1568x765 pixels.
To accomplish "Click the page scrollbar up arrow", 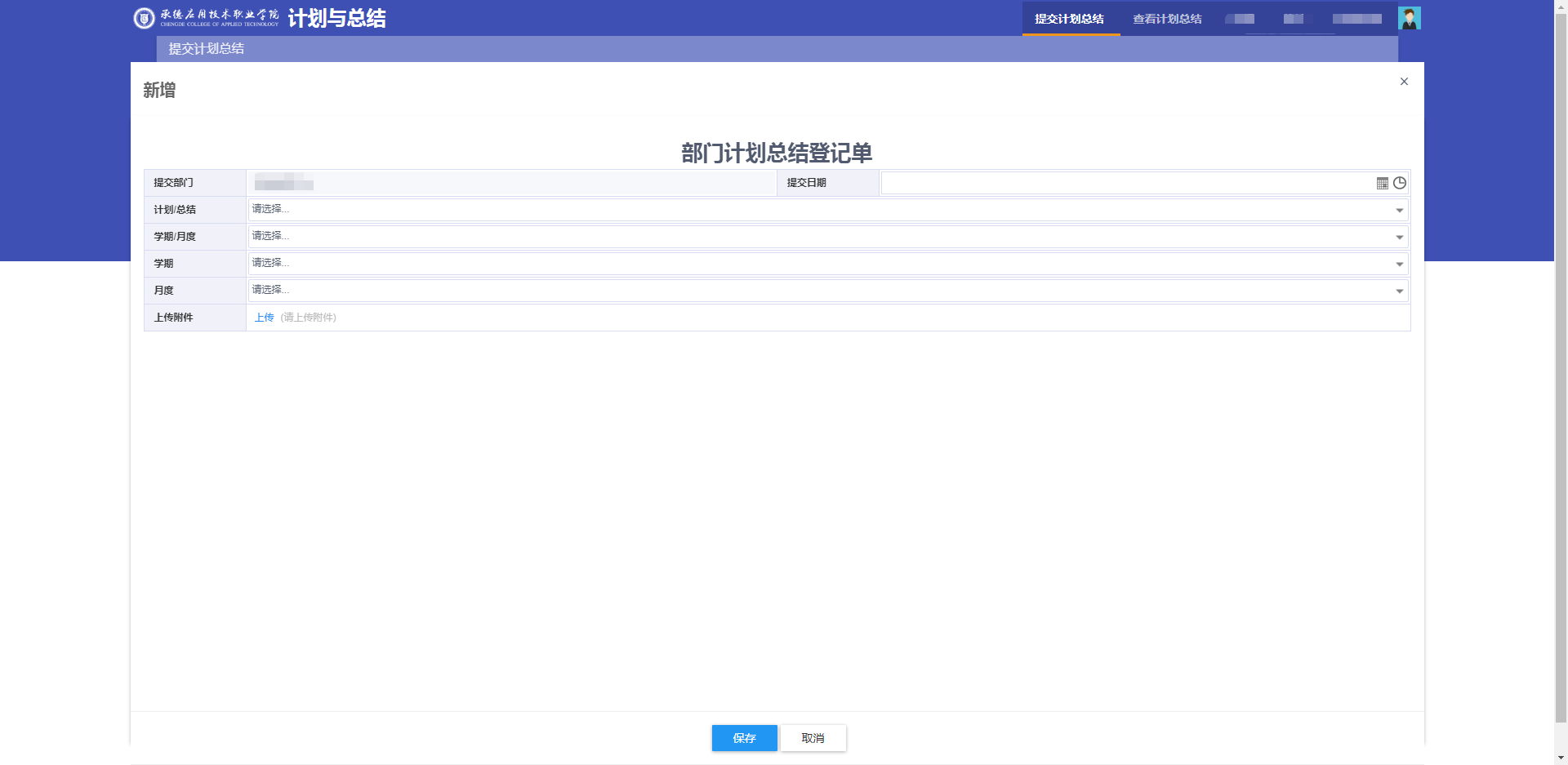I will click(1561, 5).
